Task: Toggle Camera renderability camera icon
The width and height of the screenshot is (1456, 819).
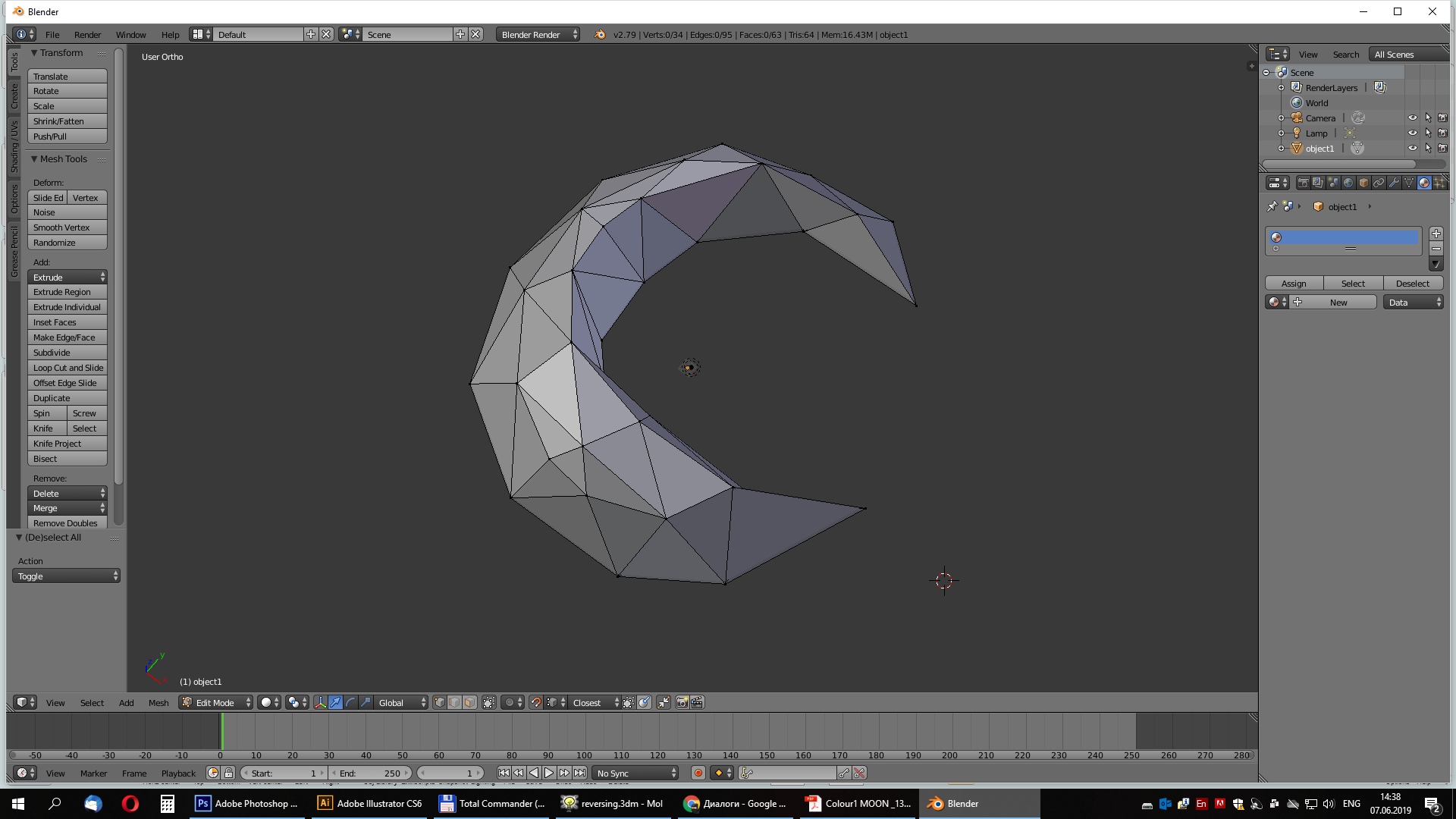Action: [1442, 118]
